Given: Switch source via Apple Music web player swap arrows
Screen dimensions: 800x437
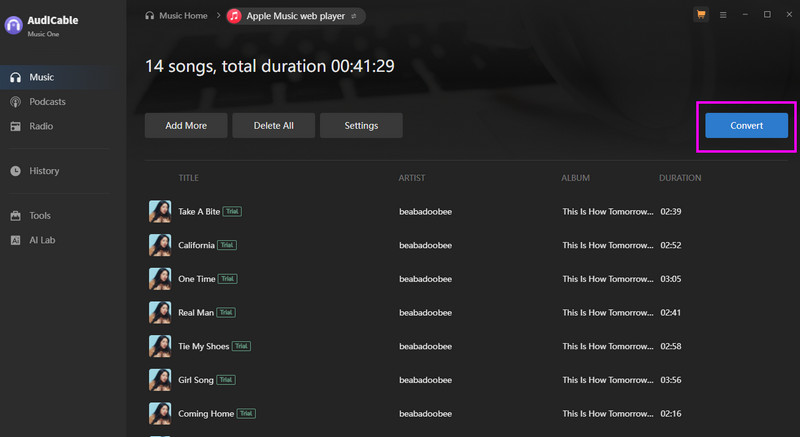Looking at the screenshot, I should tap(353, 16).
